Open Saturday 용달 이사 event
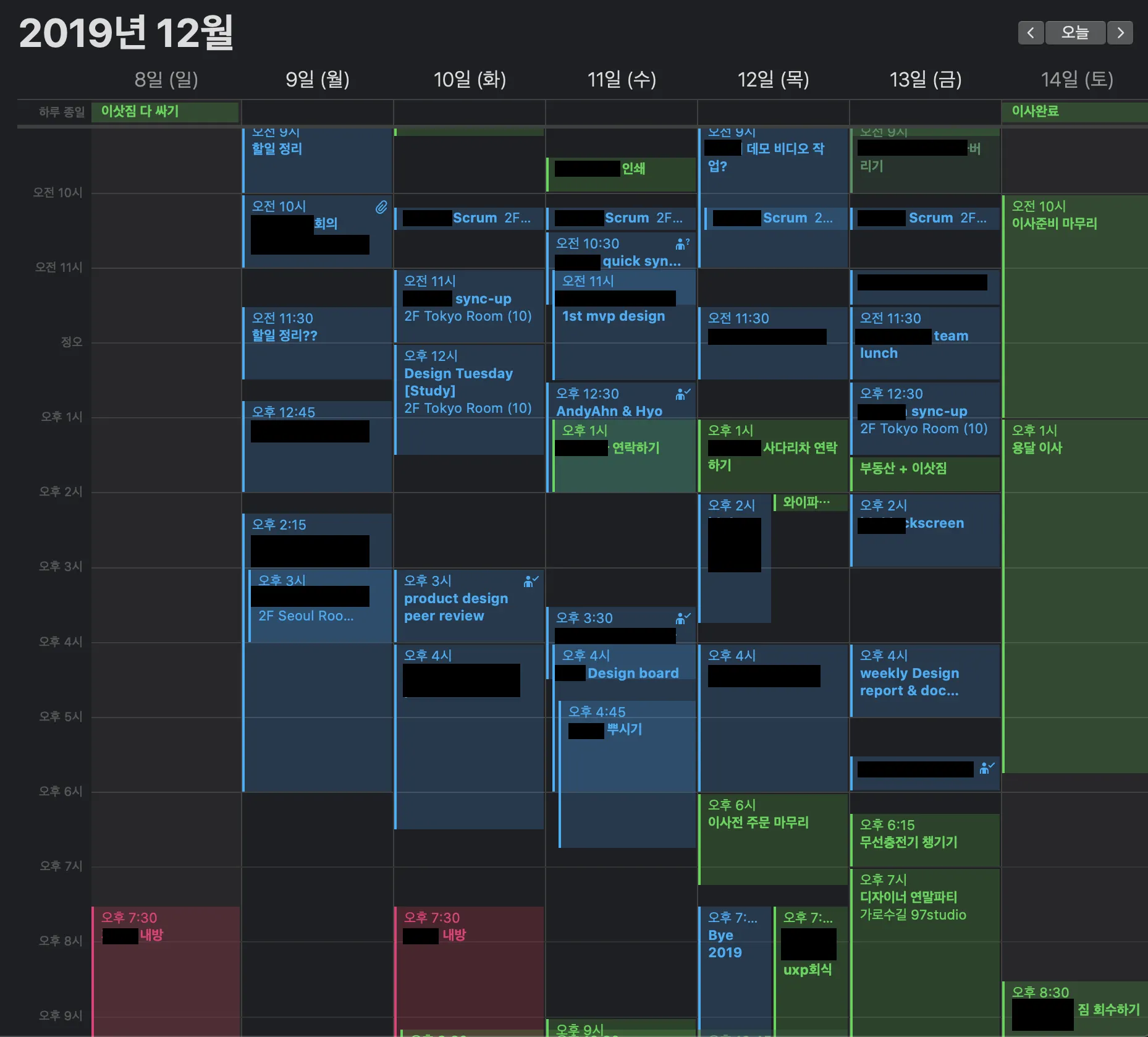The width and height of the screenshot is (1148, 1037). tap(1074, 596)
